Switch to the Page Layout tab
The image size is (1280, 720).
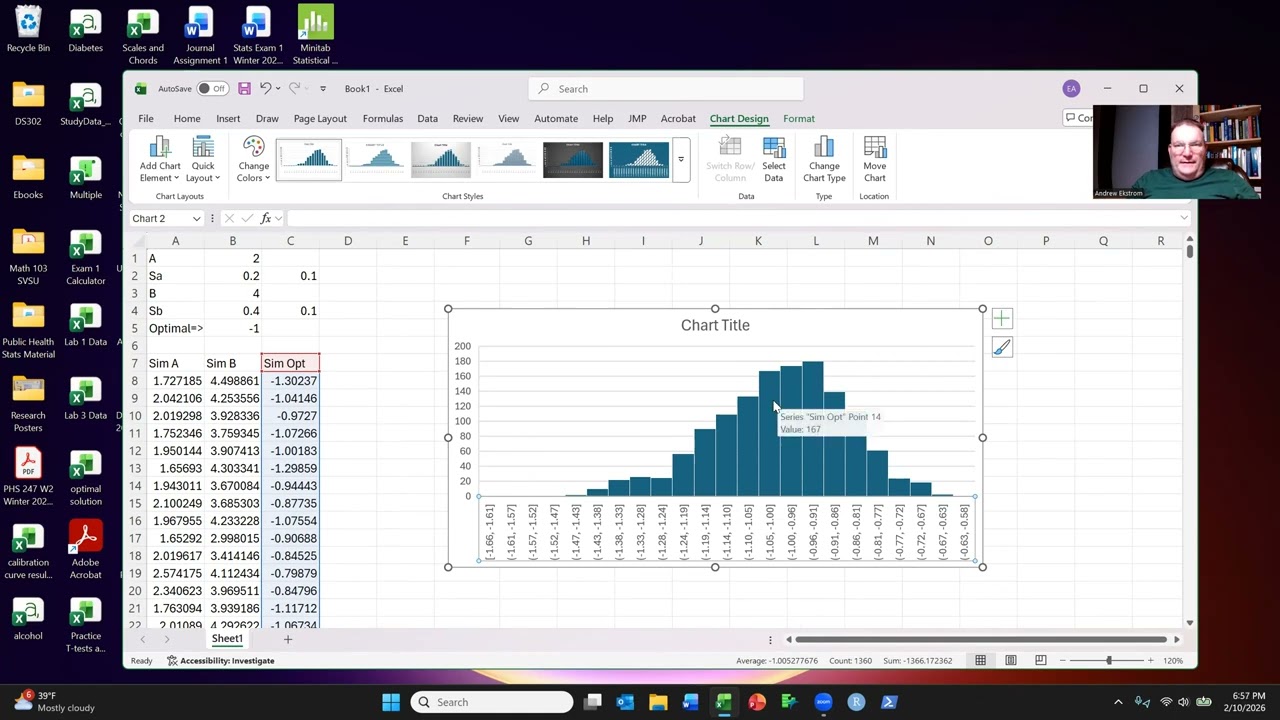point(320,118)
